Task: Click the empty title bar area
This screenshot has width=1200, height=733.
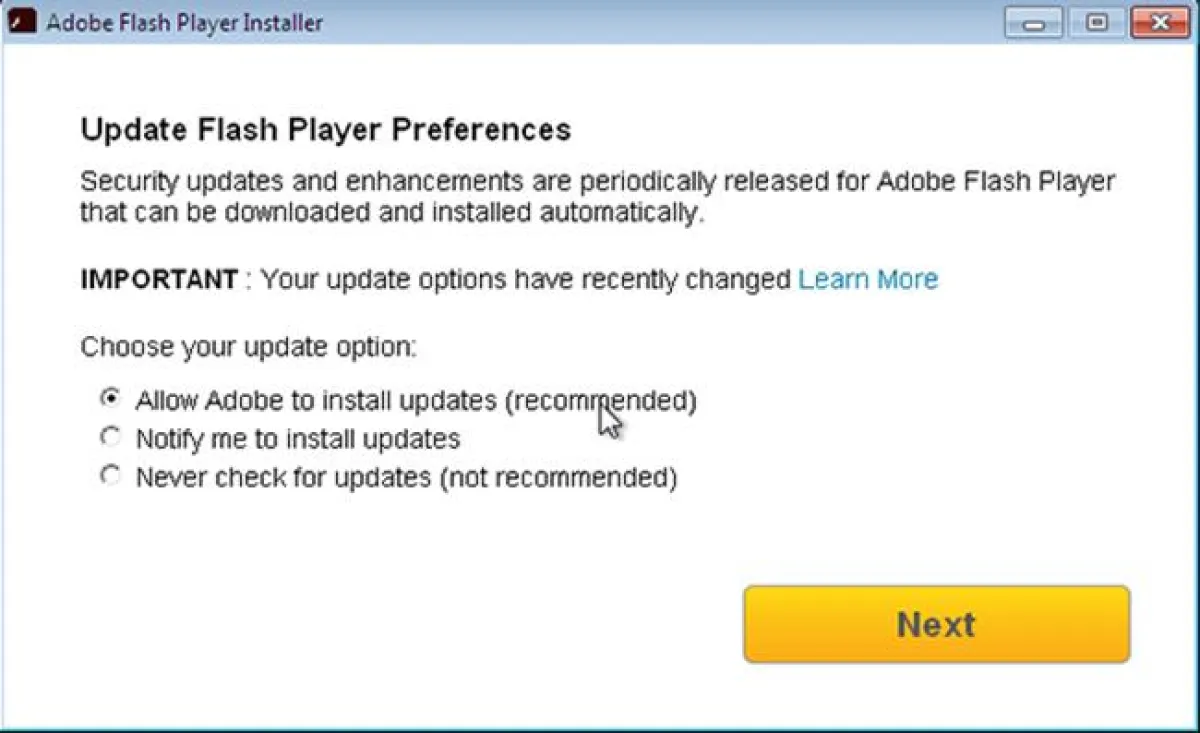Action: 660,22
